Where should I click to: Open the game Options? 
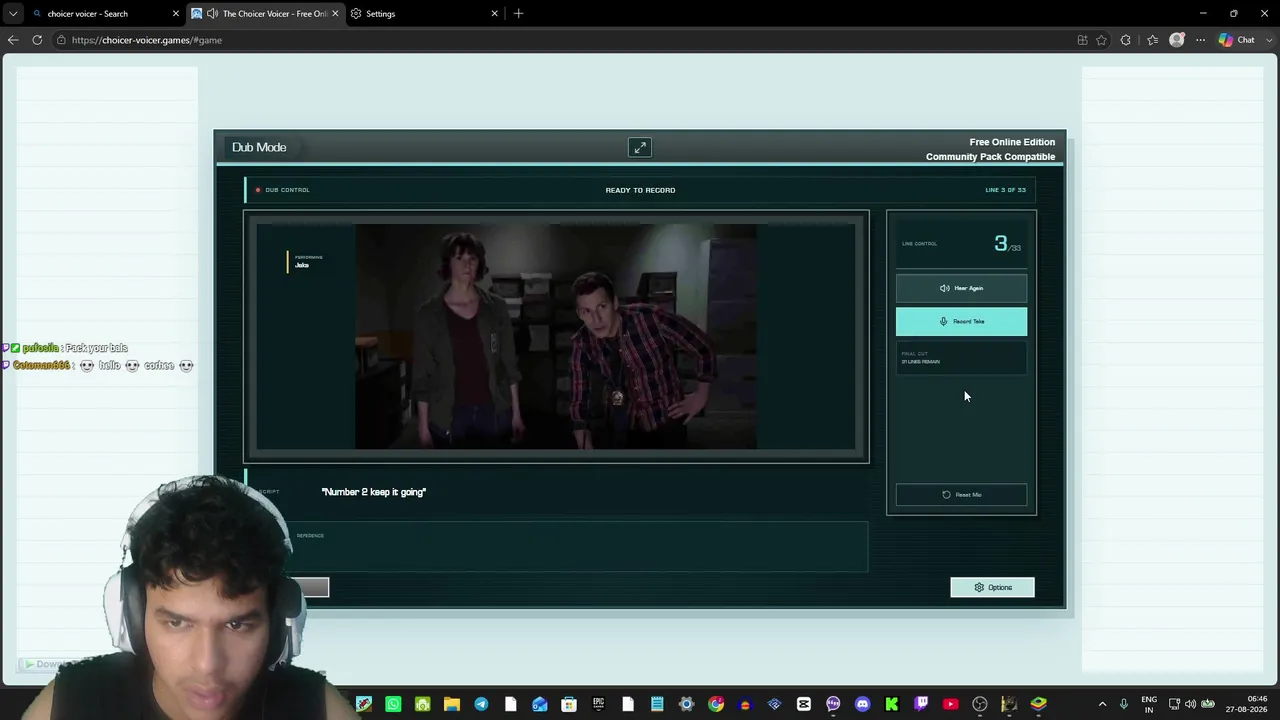click(x=992, y=587)
